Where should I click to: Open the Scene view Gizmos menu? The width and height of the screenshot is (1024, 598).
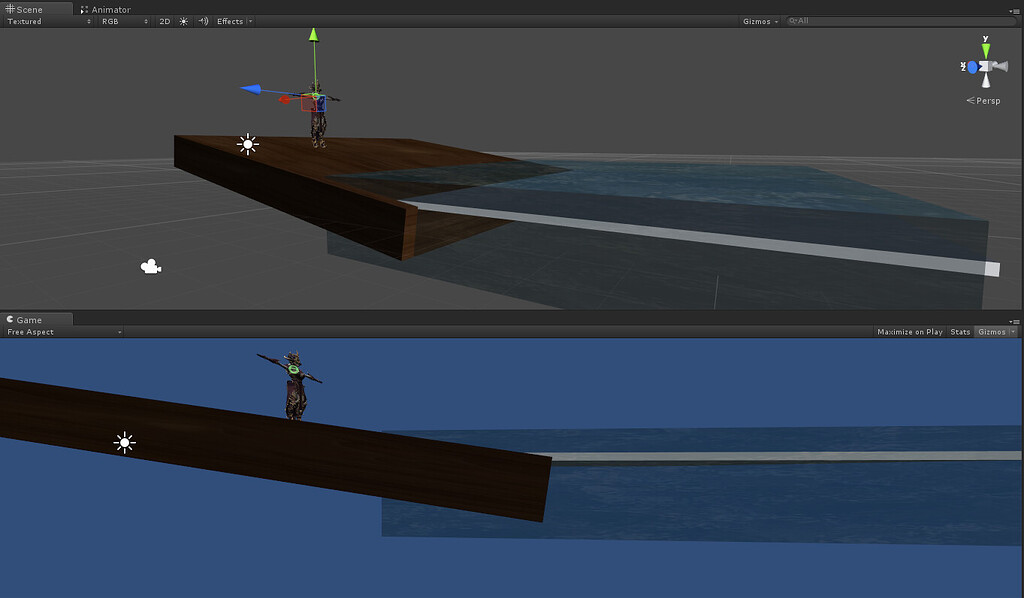[759, 20]
